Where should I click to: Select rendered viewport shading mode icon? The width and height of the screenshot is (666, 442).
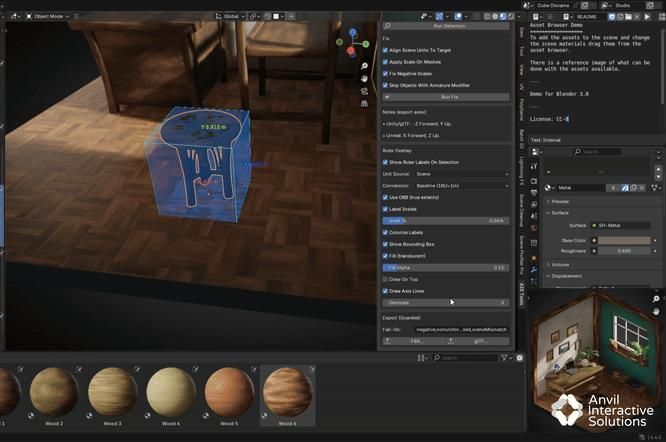(x=511, y=17)
